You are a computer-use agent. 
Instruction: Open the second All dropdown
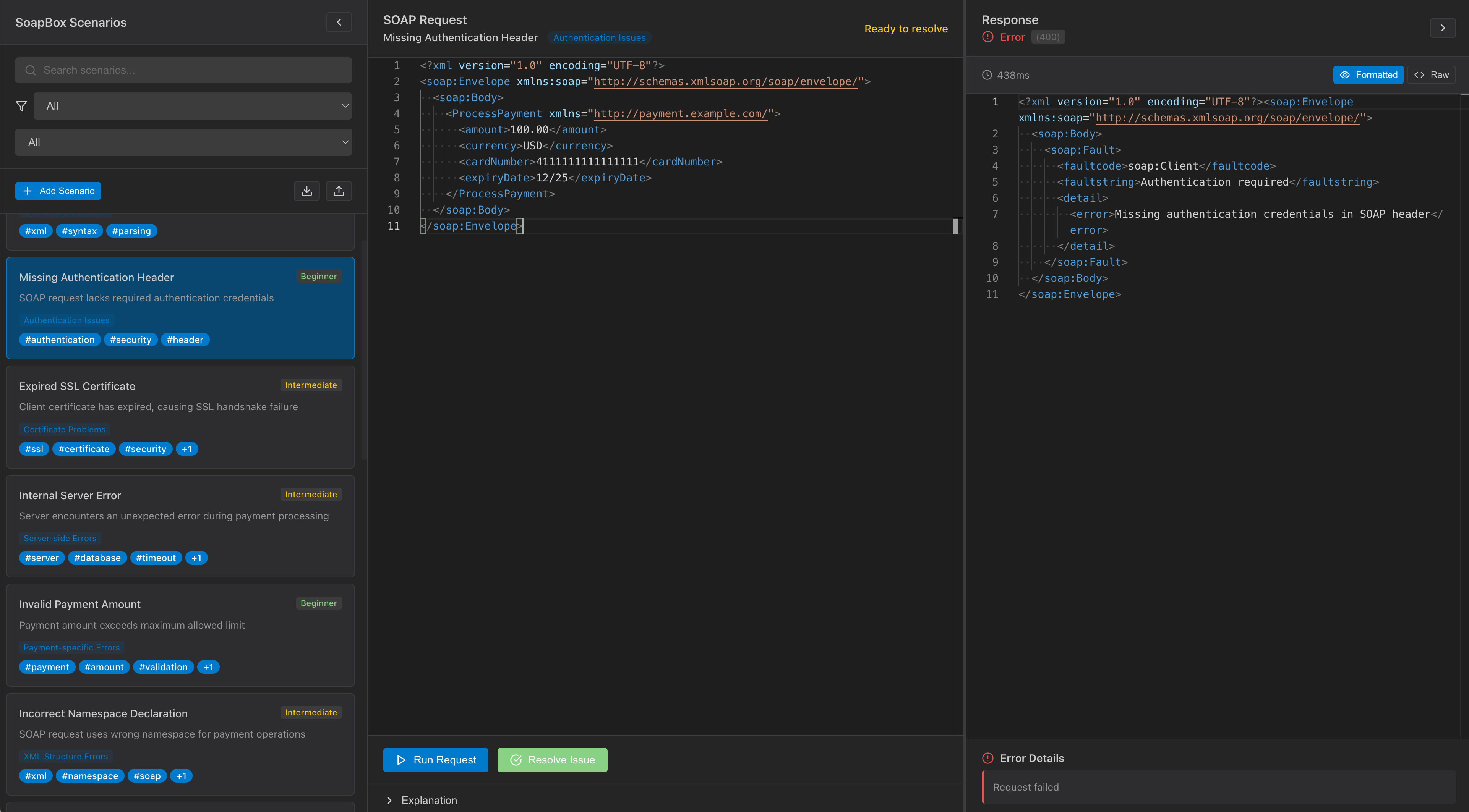coord(183,142)
